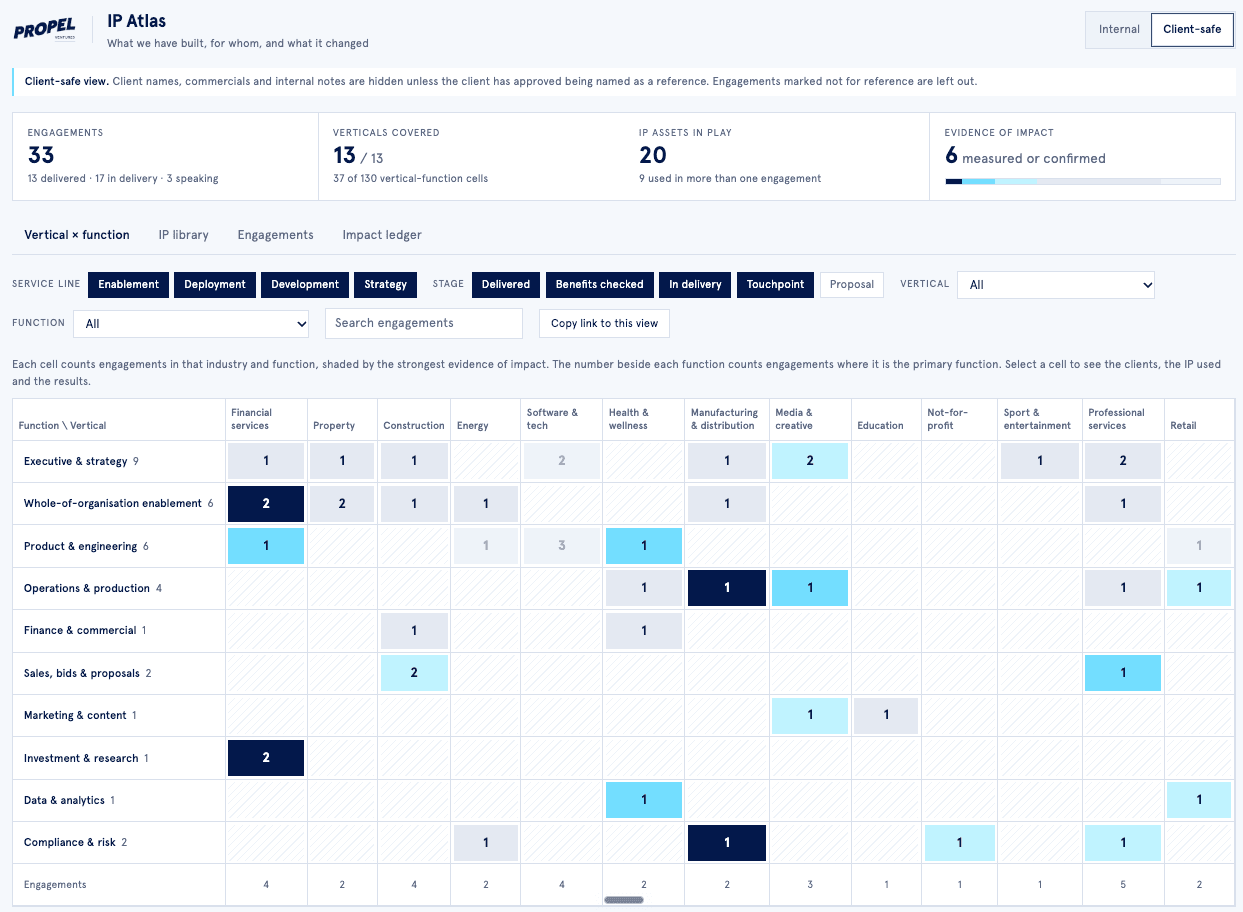Select Marketing & content × Media & creative cell
The height and width of the screenshot is (912, 1243).
(x=810, y=716)
